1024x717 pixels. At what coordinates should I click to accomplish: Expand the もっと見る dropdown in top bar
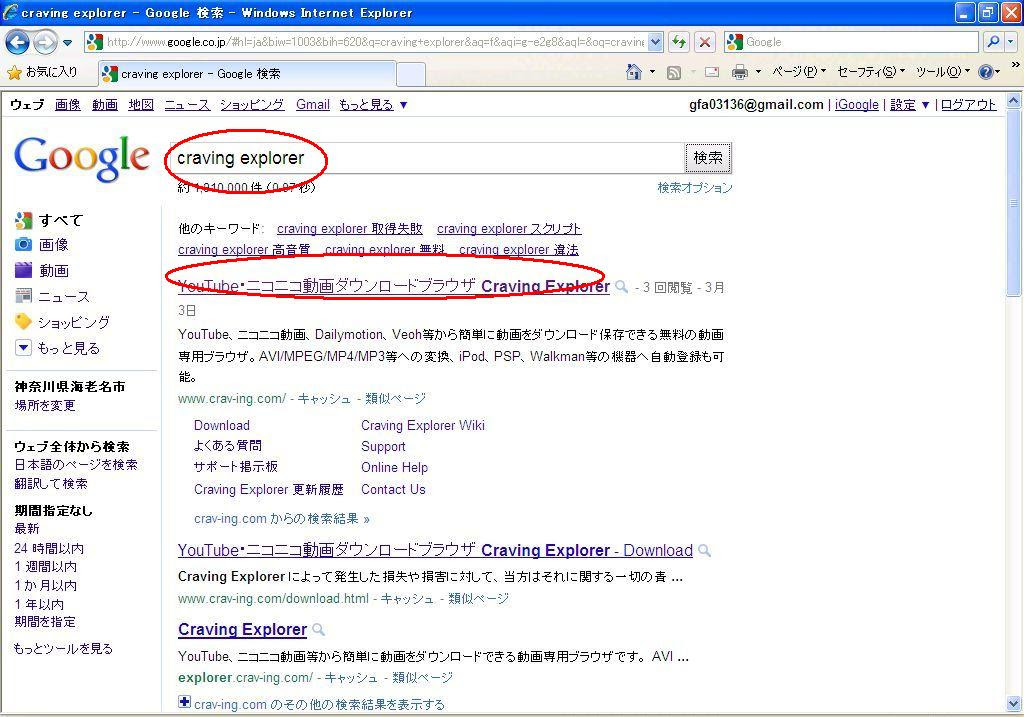pos(373,104)
